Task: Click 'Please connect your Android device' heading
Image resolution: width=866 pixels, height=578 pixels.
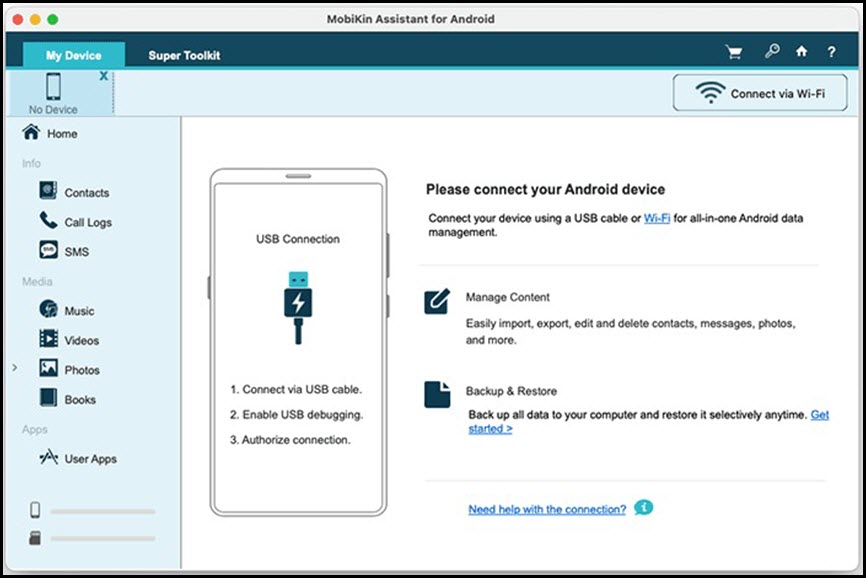Action: point(545,189)
